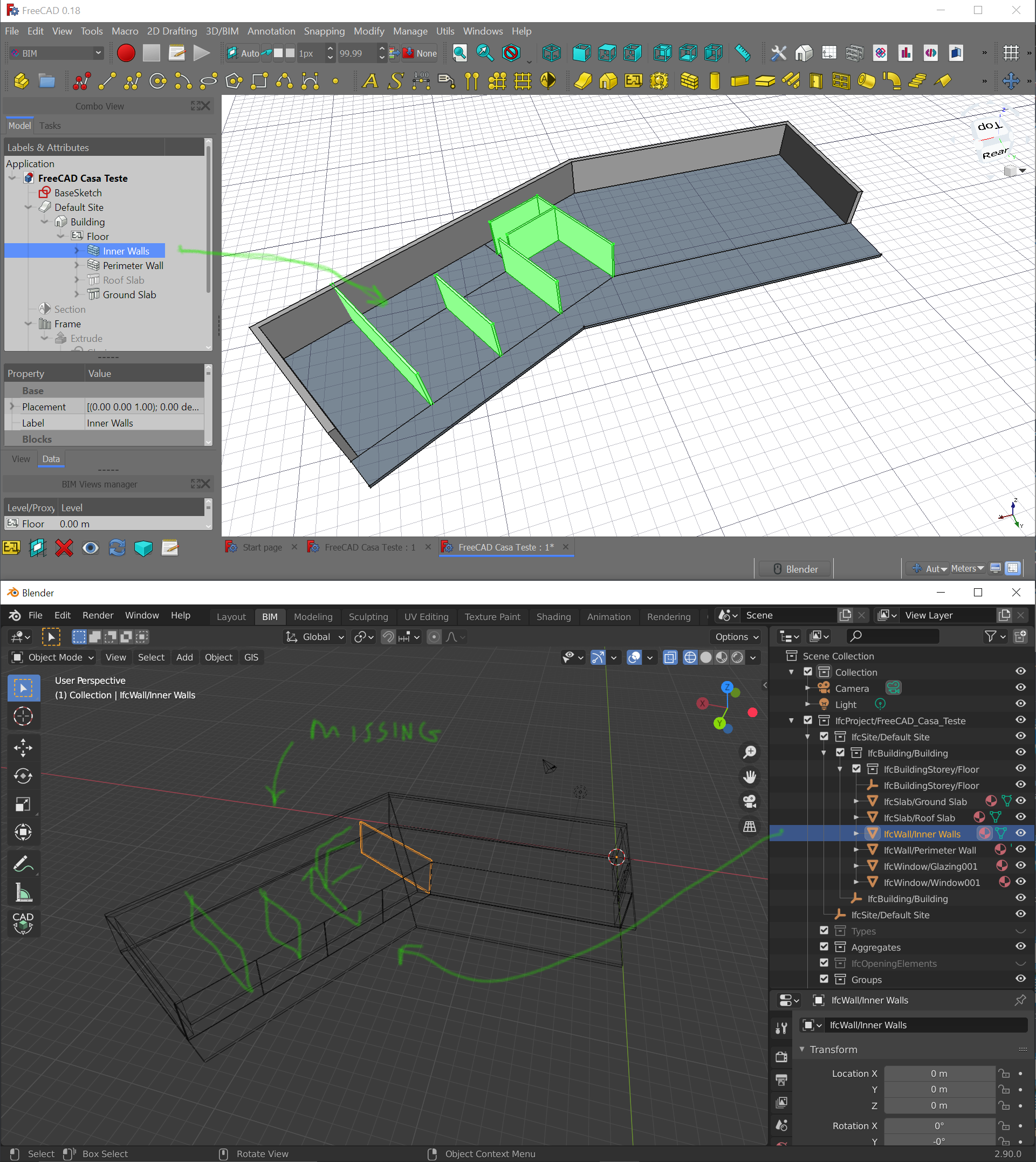Open FreeCAD Snapping menu
This screenshot has height=1162, width=1036.
click(x=324, y=31)
